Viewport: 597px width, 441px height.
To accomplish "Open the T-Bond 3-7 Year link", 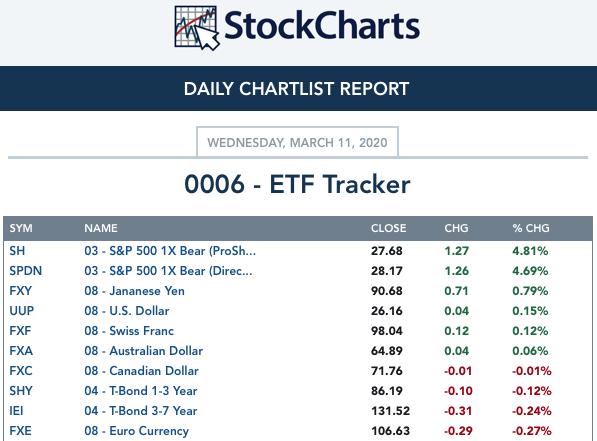I will 141,411.
